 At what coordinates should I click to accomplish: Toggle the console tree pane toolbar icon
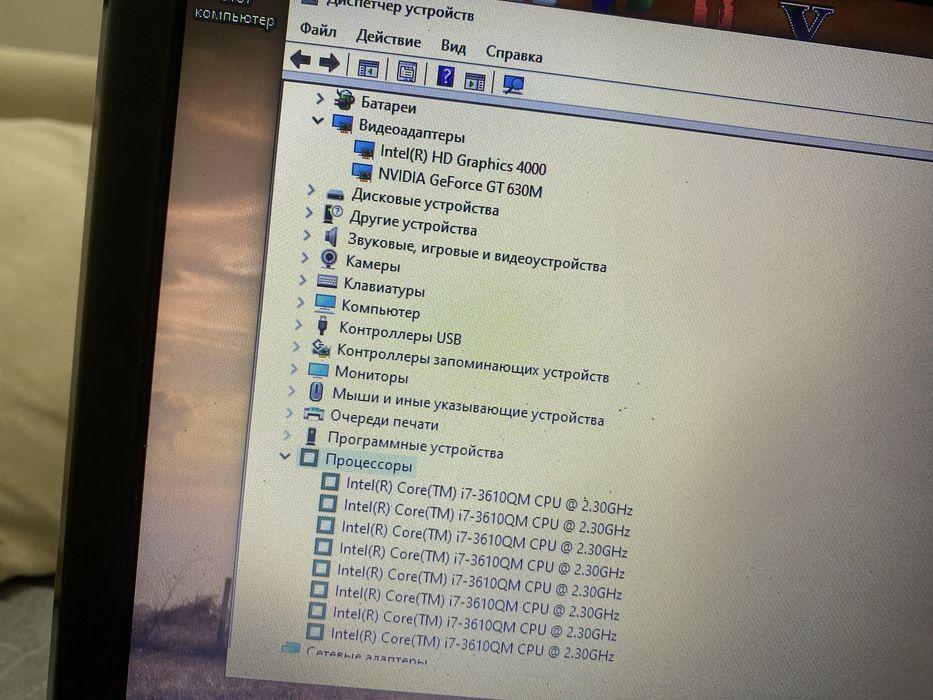[x=368, y=68]
